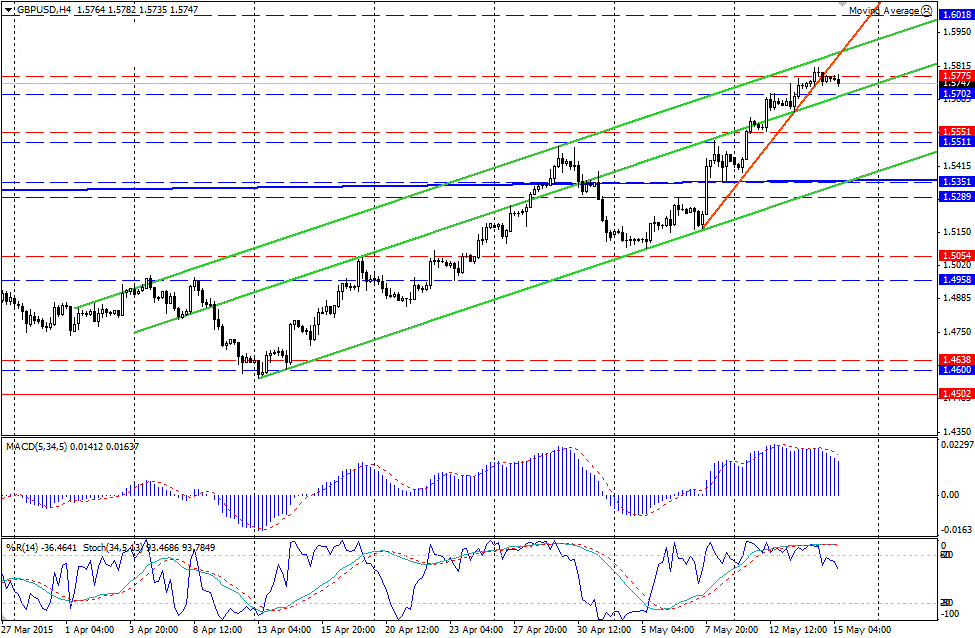Click the GBPUSD,H4 symbol label

tap(43, 9)
